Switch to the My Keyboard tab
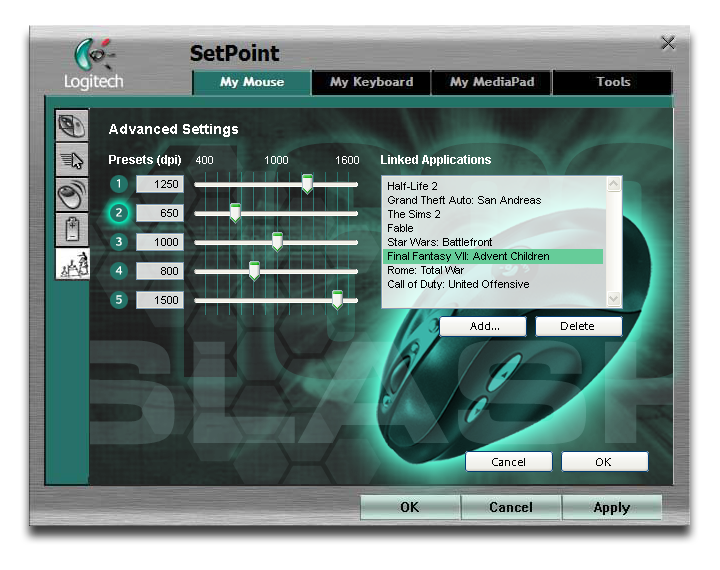This screenshot has width=720, height=570. coord(371,82)
